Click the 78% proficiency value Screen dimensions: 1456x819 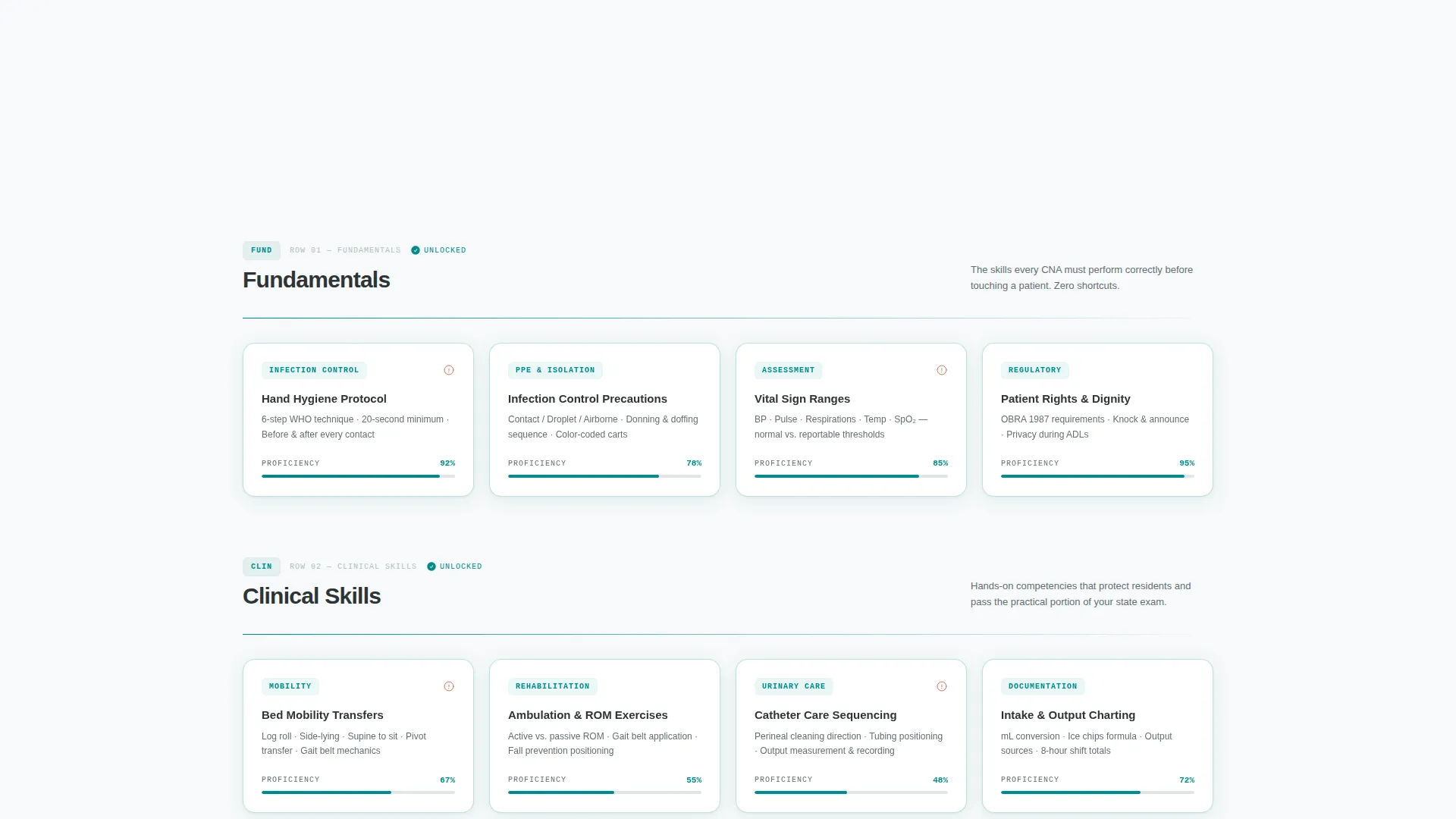pos(694,463)
